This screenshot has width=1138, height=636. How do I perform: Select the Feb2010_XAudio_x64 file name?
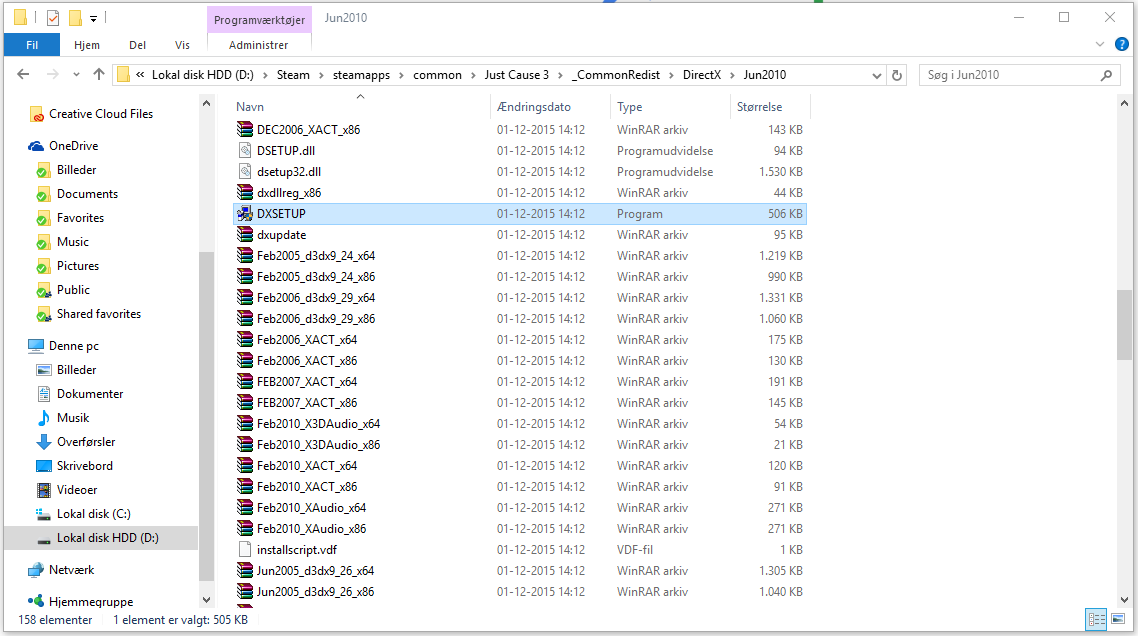(311, 507)
